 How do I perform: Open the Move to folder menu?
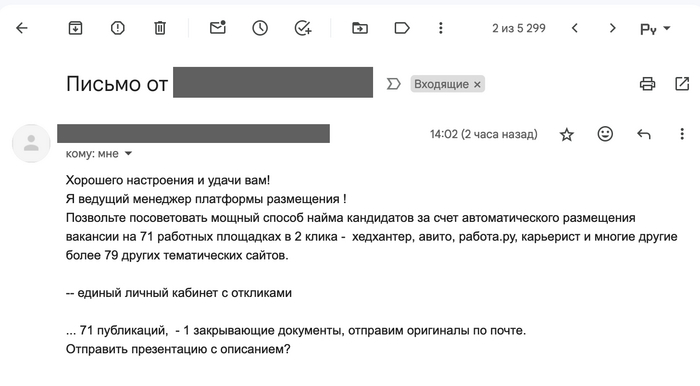pos(360,28)
